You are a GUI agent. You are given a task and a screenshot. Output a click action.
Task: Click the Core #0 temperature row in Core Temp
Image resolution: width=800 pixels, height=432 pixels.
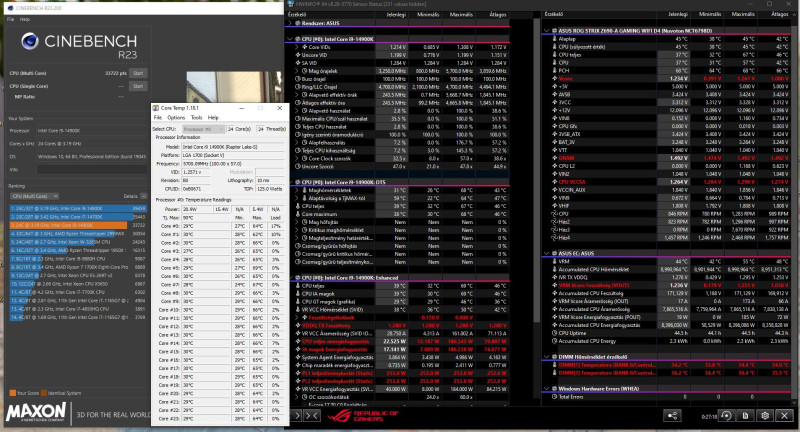click(219, 226)
